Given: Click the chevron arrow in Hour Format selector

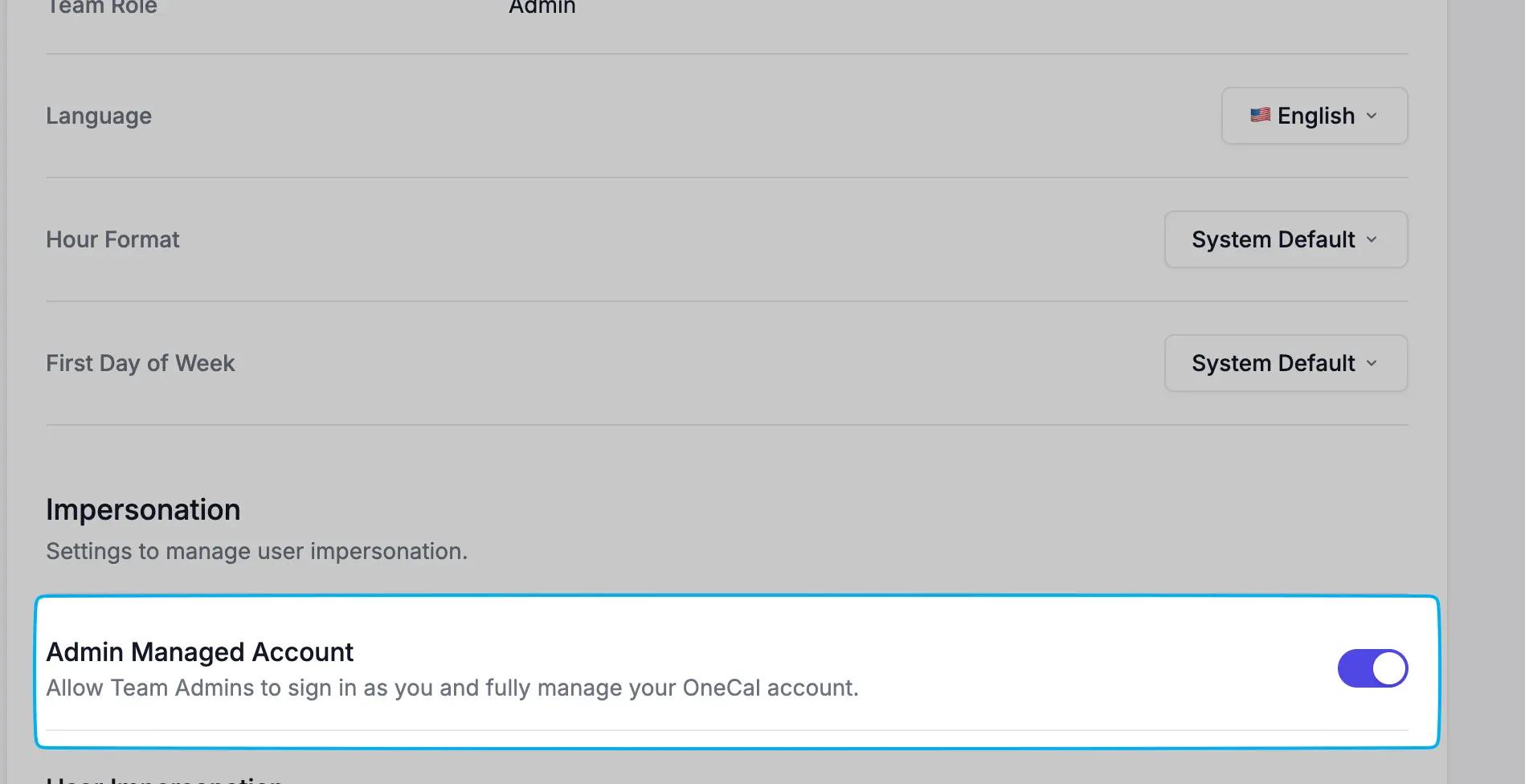Looking at the screenshot, I should pyautogui.click(x=1372, y=239).
